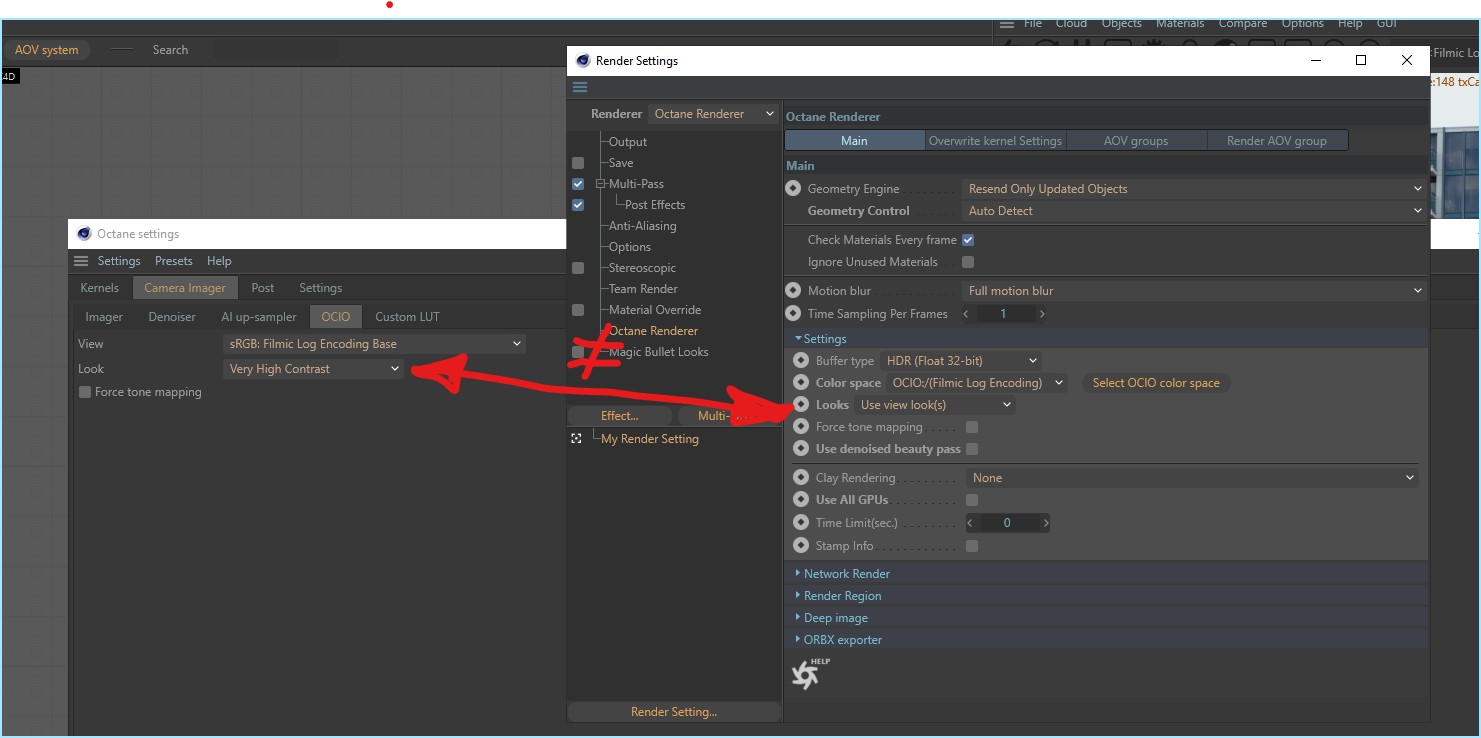Open the Presets menu in Octane settings

coord(174,261)
